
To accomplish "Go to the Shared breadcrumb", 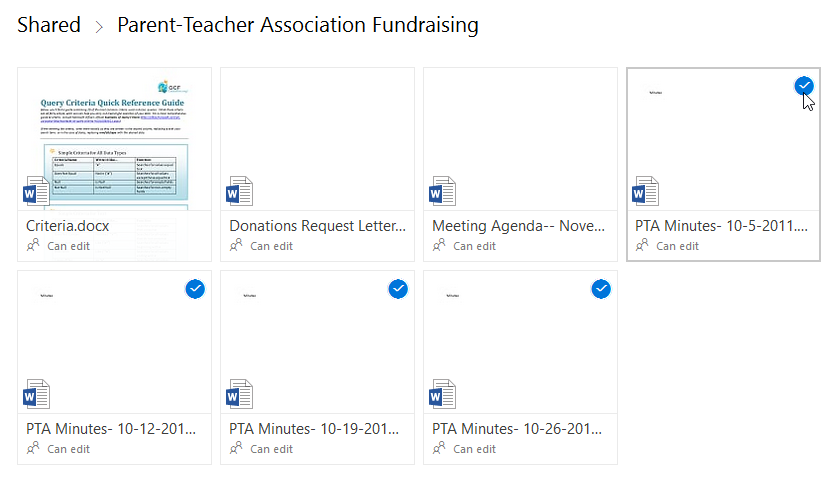I will [x=49, y=25].
